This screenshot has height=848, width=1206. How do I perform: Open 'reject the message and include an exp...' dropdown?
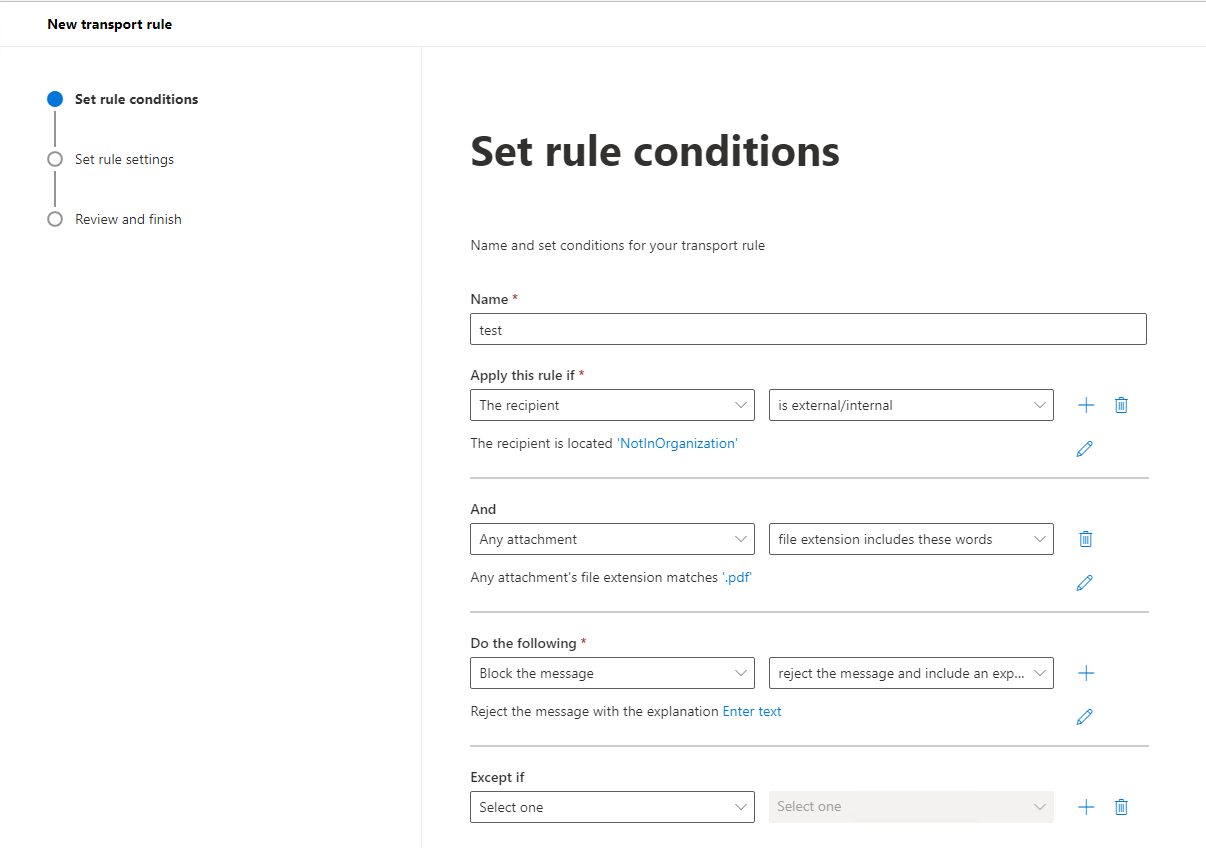[911, 673]
